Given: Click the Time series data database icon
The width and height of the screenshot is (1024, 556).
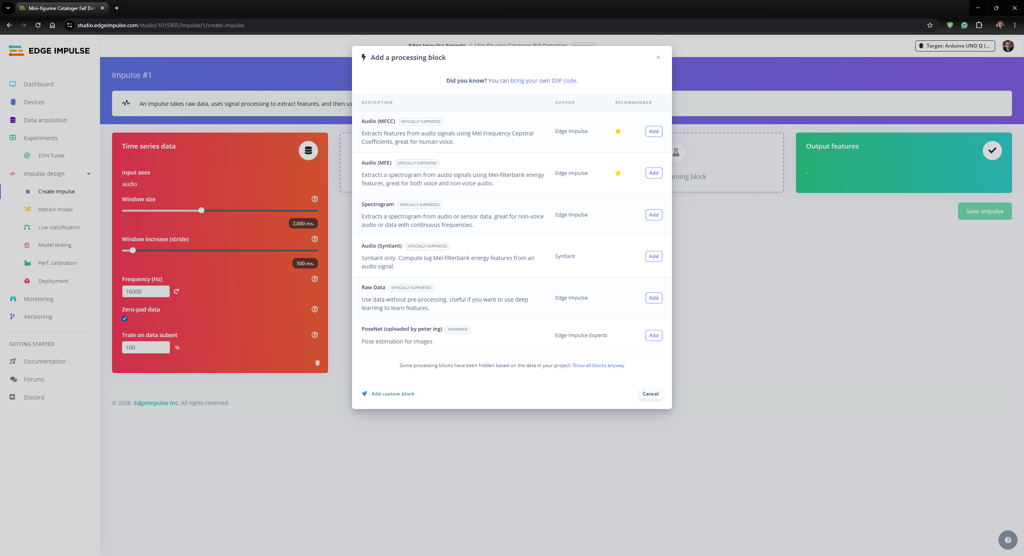Looking at the screenshot, I should coord(308,151).
